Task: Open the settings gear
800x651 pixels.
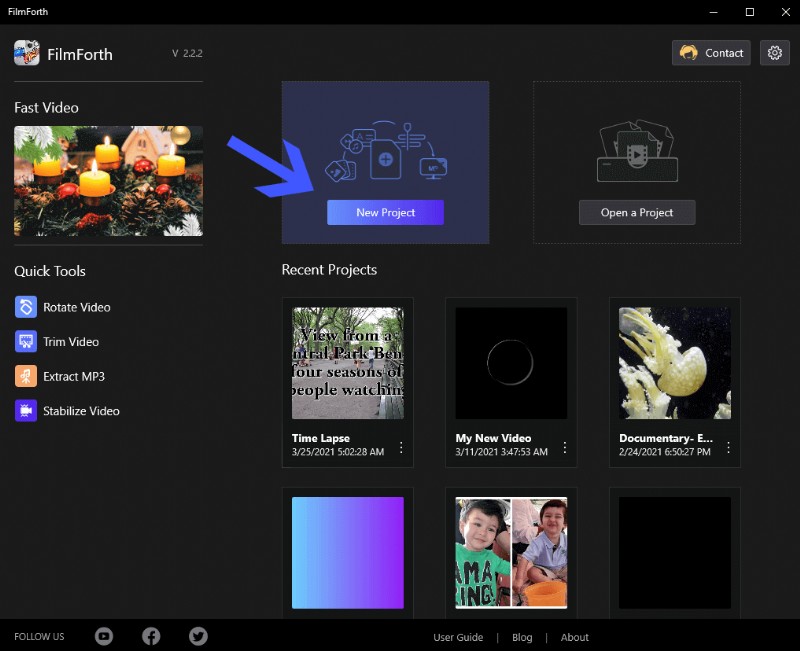Action: point(775,52)
